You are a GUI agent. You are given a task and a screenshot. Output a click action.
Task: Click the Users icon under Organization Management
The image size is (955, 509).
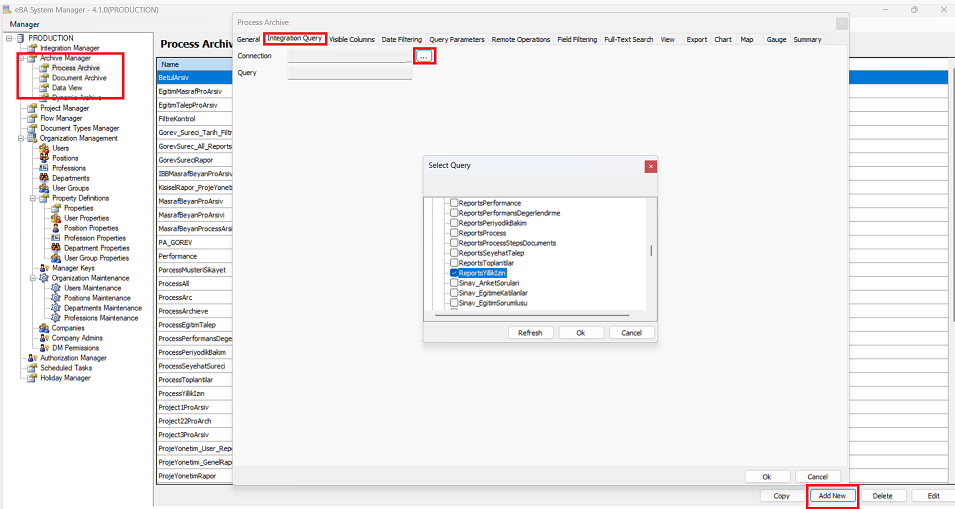pyautogui.click(x=45, y=148)
